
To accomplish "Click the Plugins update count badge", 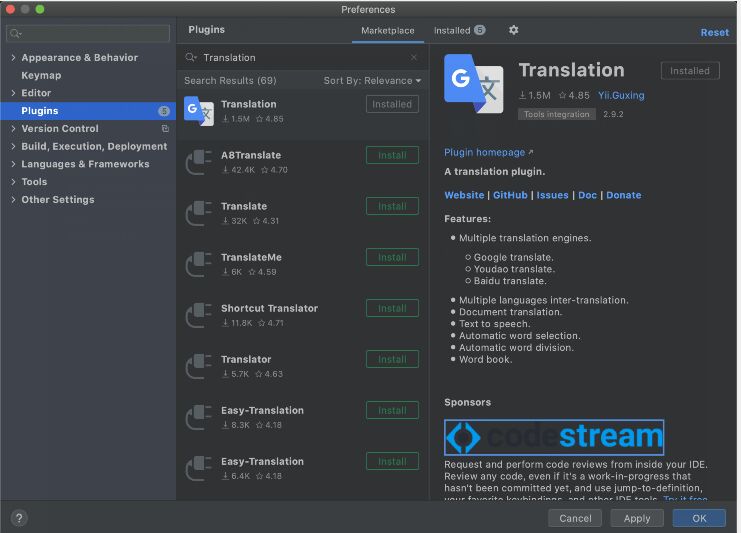I will pos(164,111).
